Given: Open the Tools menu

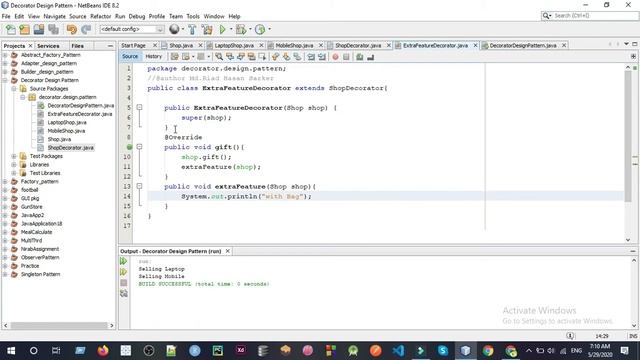Looking at the screenshot, I should [193, 16].
